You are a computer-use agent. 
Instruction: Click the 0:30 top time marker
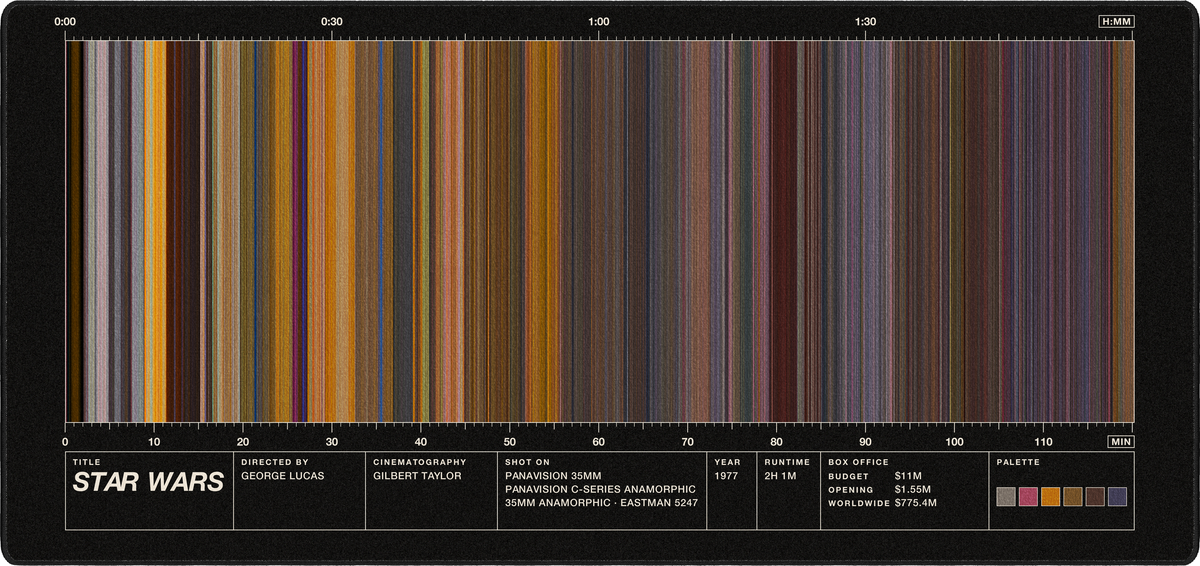pos(332,21)
